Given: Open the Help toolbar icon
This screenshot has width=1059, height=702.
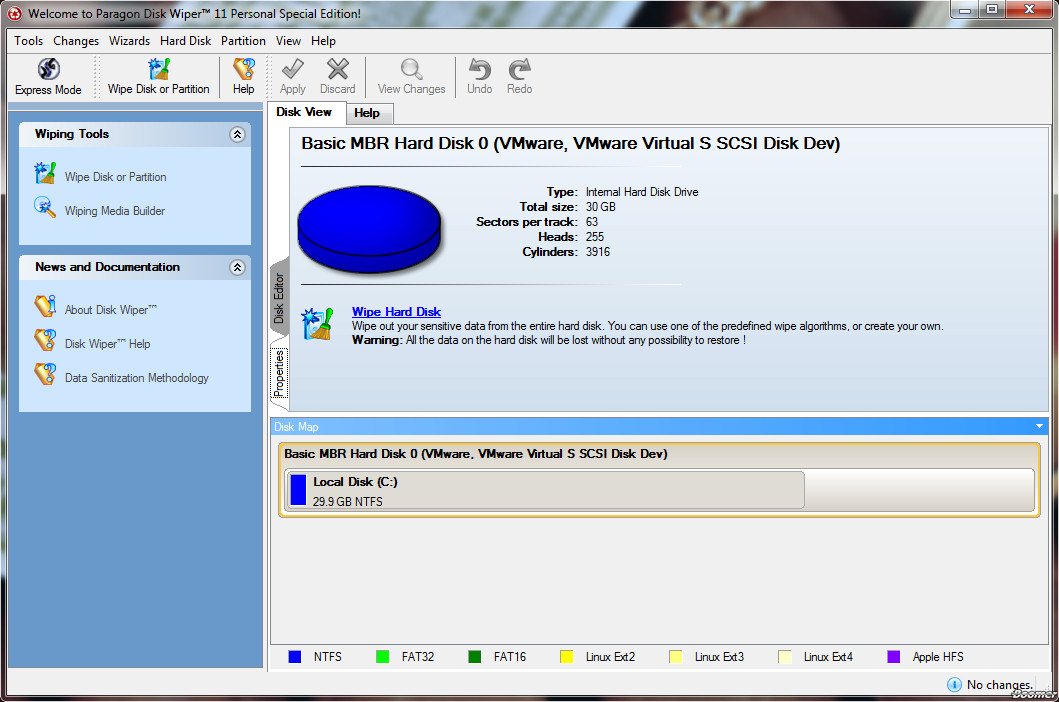Looking at the screenshot, I should 244,68.
